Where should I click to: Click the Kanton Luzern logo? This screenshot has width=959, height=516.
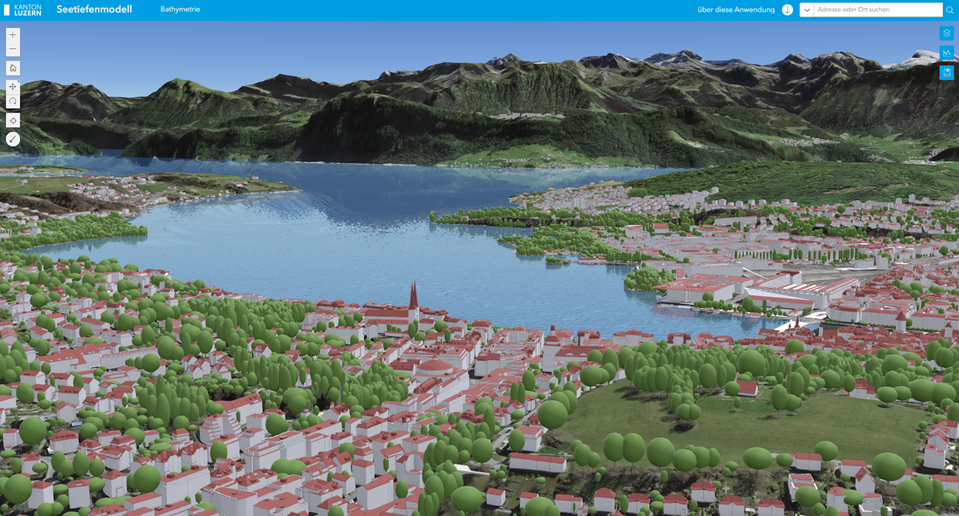click(x=23, y=10)
